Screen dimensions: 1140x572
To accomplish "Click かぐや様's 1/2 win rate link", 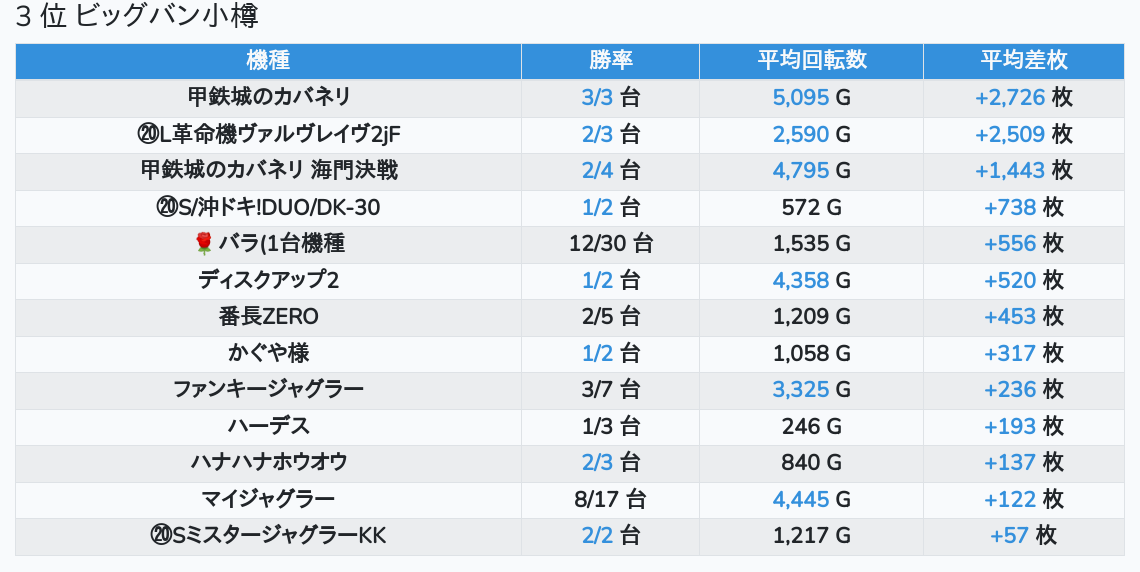I will pos(597,353).
